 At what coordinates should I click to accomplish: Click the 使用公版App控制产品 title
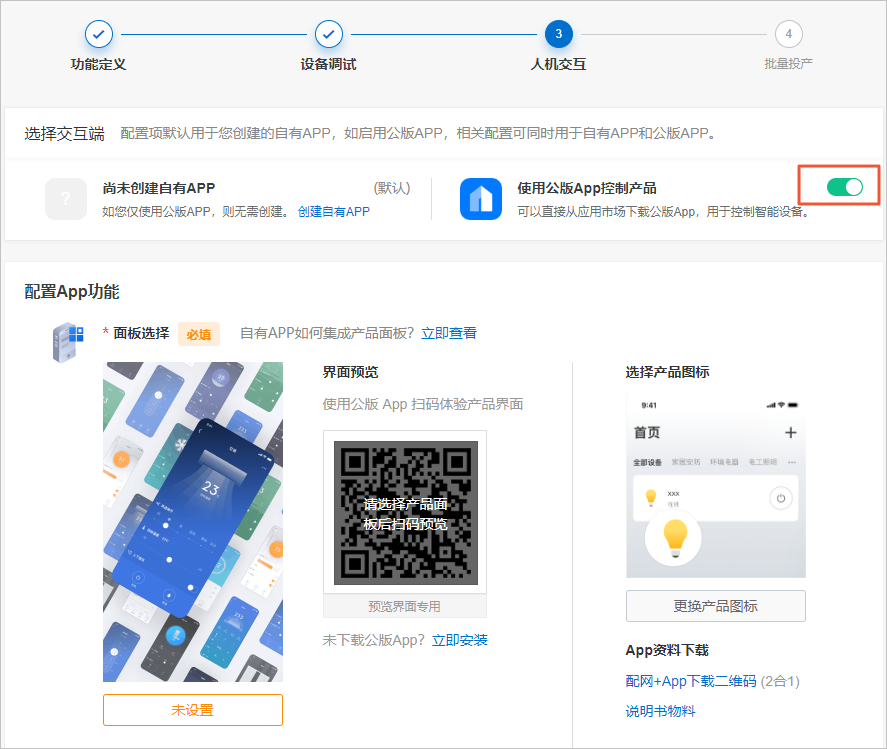pyautogui.click(x=587, y=188)
